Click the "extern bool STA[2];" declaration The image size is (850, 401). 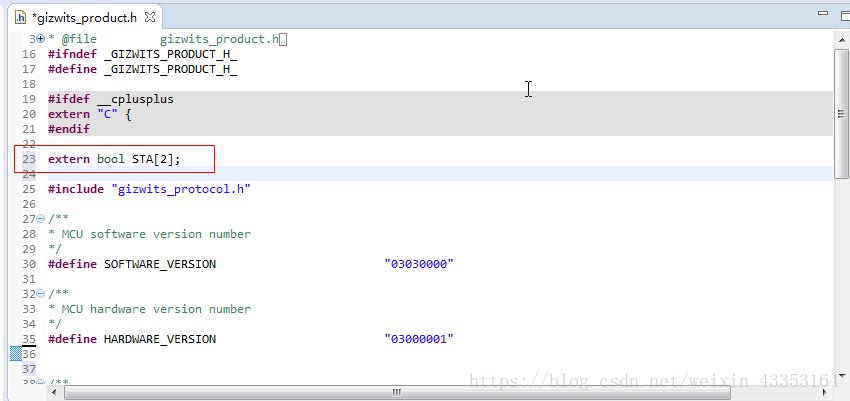point(114,159)
